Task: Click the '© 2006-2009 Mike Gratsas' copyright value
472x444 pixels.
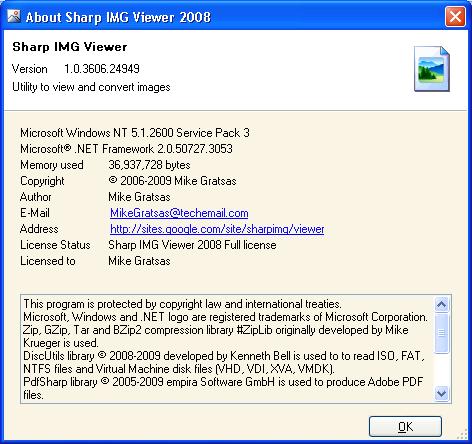Action: [172, 181]
